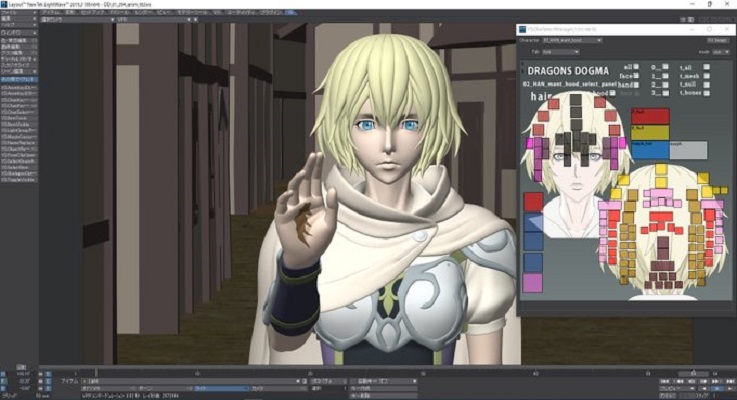Enable the 't_null' checkbox

tap(706, 85)
